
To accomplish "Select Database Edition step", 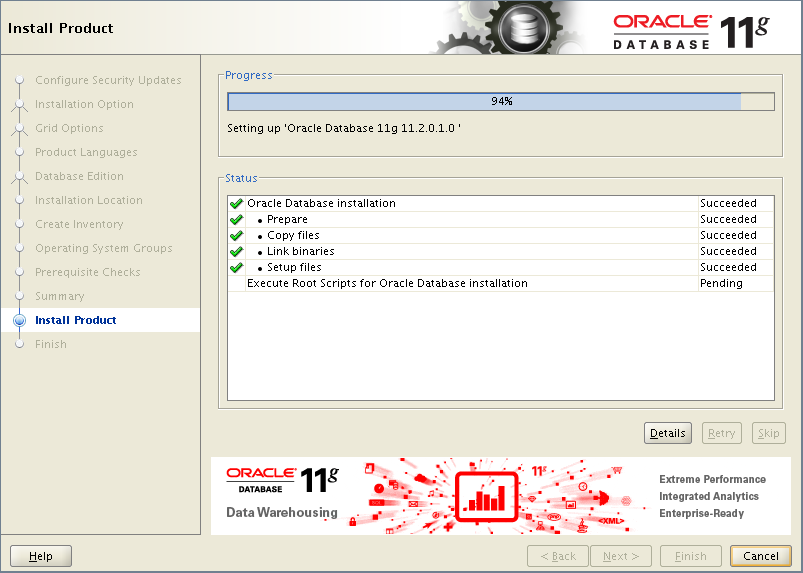I will 79,176.
